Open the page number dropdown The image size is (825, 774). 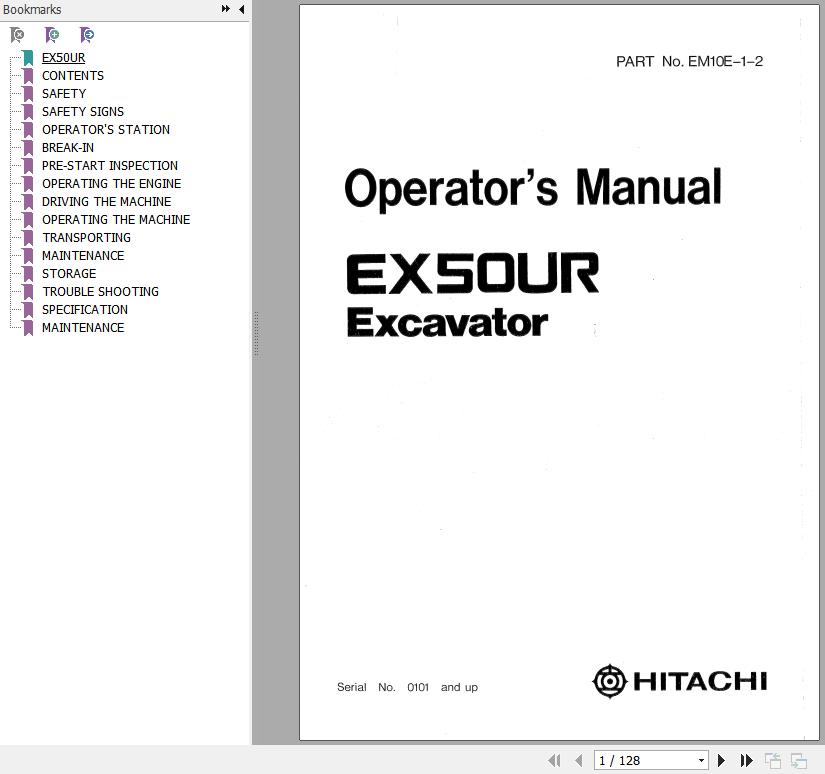tap(701, 760)
